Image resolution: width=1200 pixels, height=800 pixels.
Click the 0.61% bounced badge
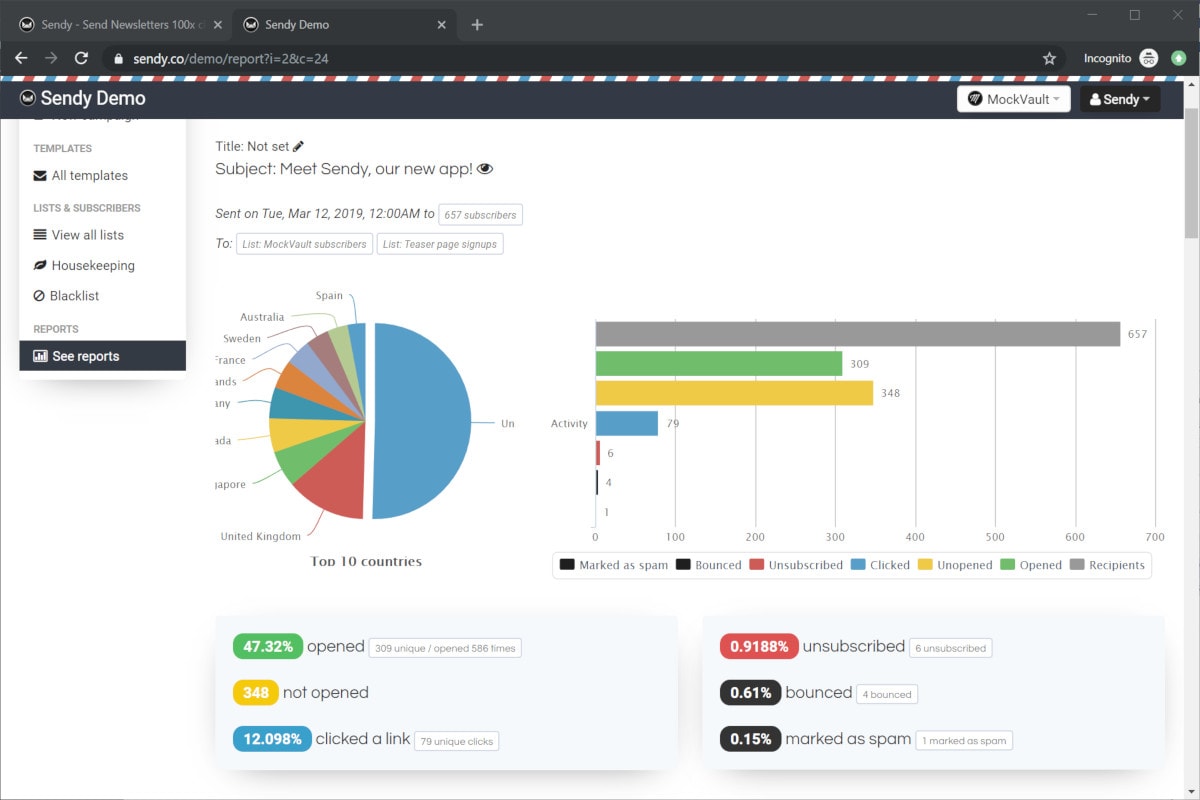[x=750, y=693]
